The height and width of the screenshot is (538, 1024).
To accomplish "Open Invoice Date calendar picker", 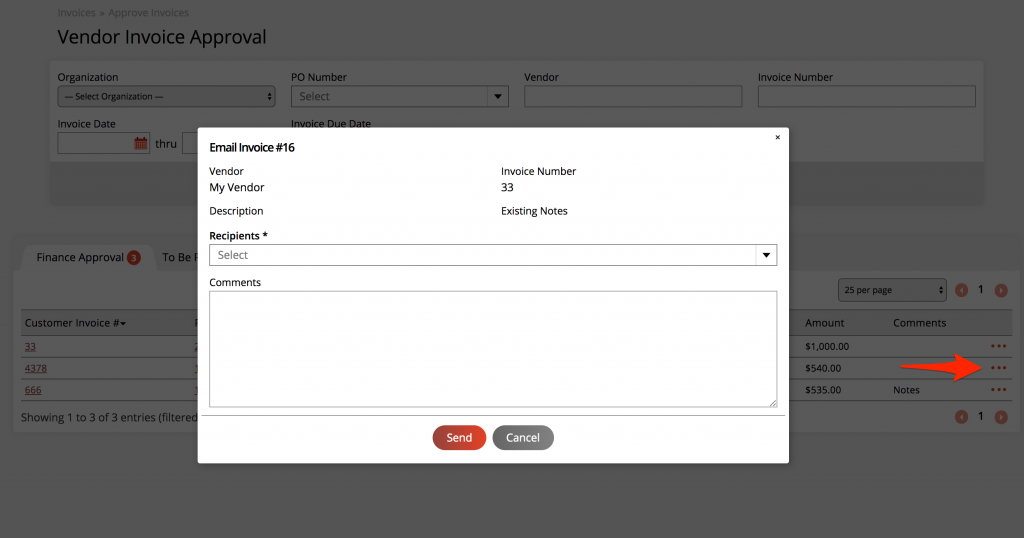I will pos(140,143).
